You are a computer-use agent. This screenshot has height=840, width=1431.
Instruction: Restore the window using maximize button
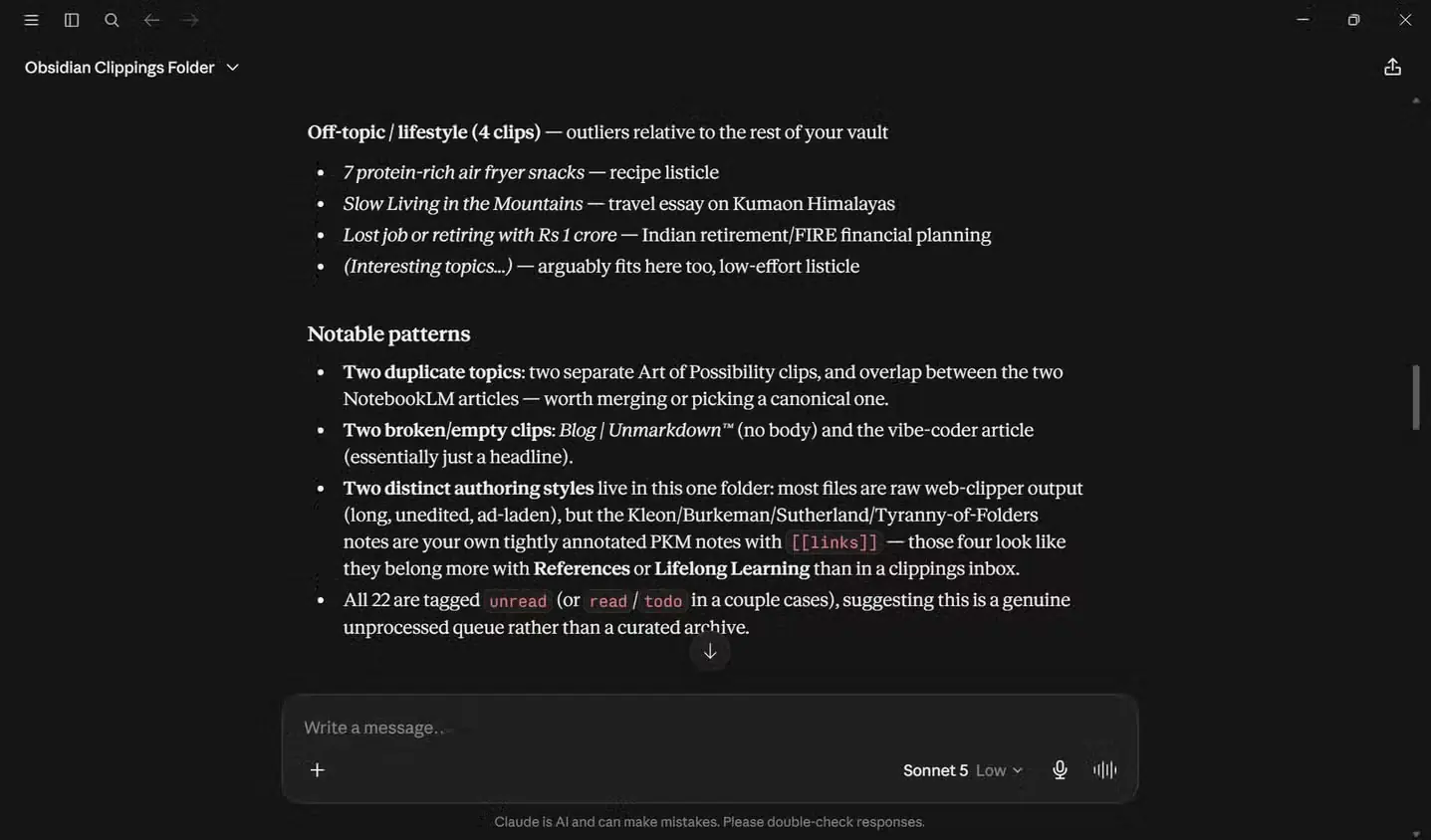tap(1353, 20)
